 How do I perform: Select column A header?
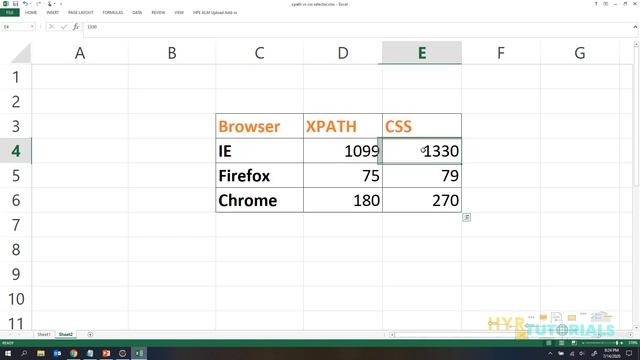80,53
